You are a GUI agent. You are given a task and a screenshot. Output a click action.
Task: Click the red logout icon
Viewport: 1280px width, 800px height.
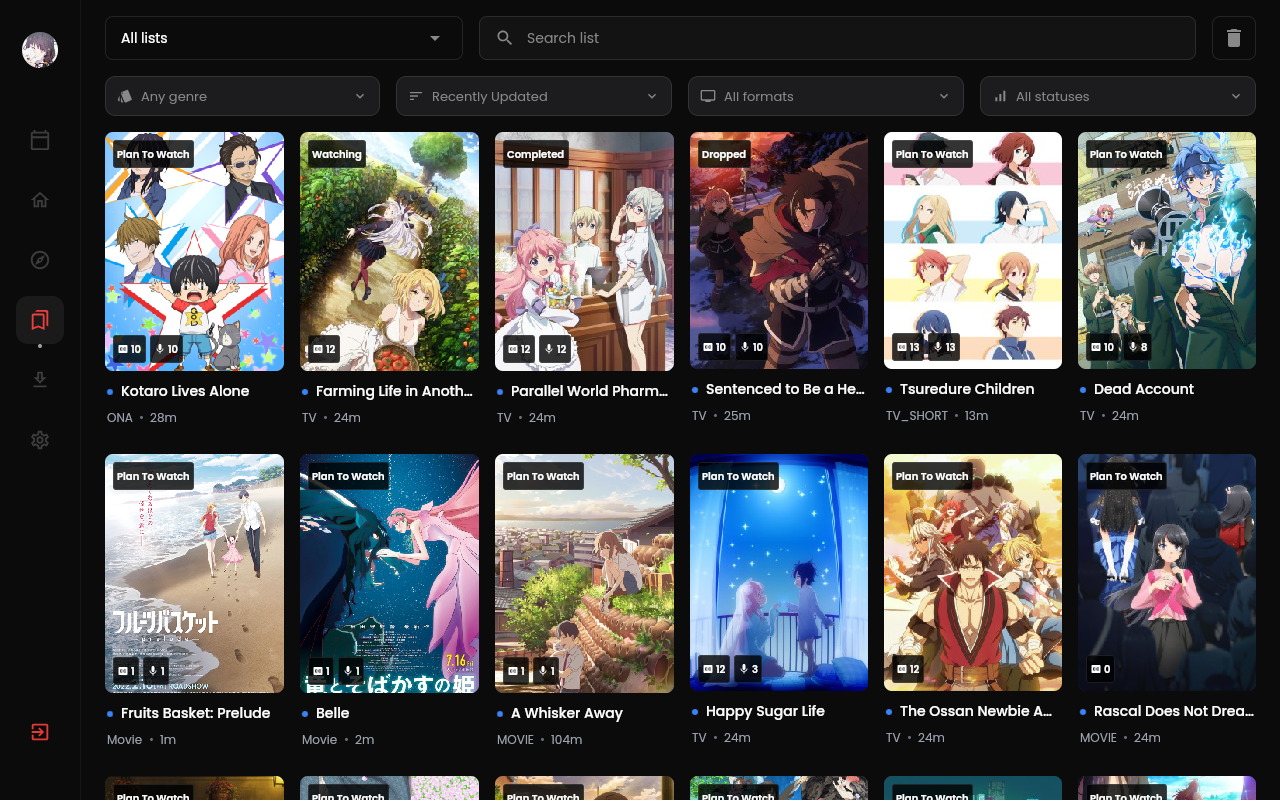40,732
